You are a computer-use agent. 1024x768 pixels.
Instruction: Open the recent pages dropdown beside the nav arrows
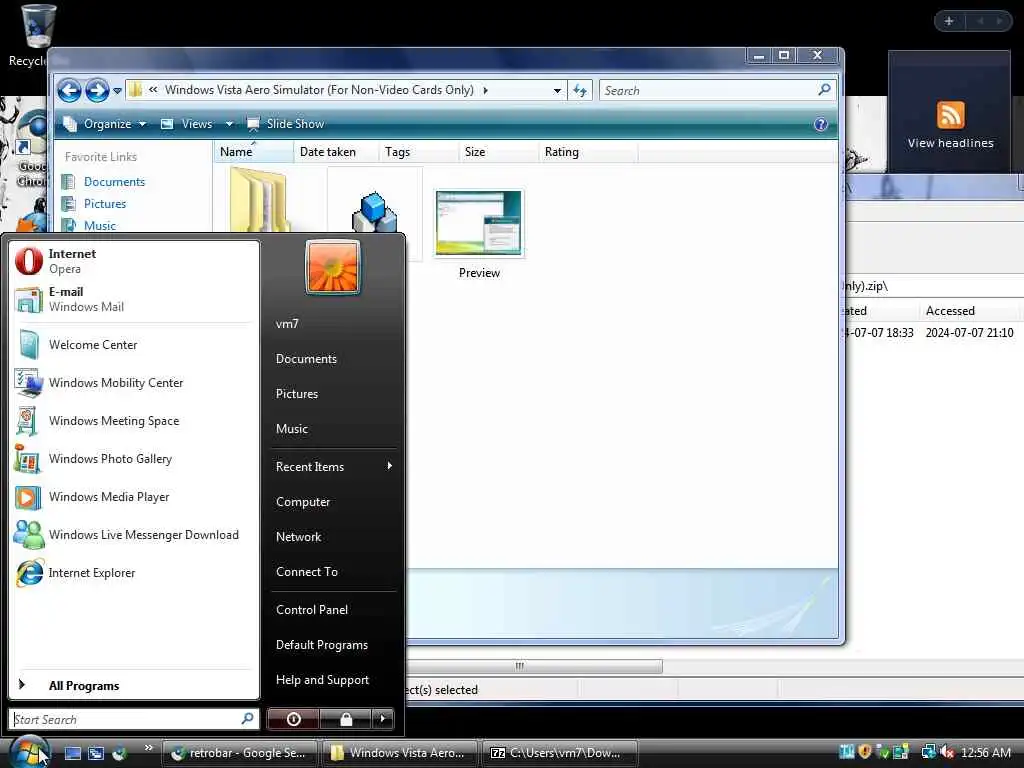pyautogui.click(x=118, y=91)
